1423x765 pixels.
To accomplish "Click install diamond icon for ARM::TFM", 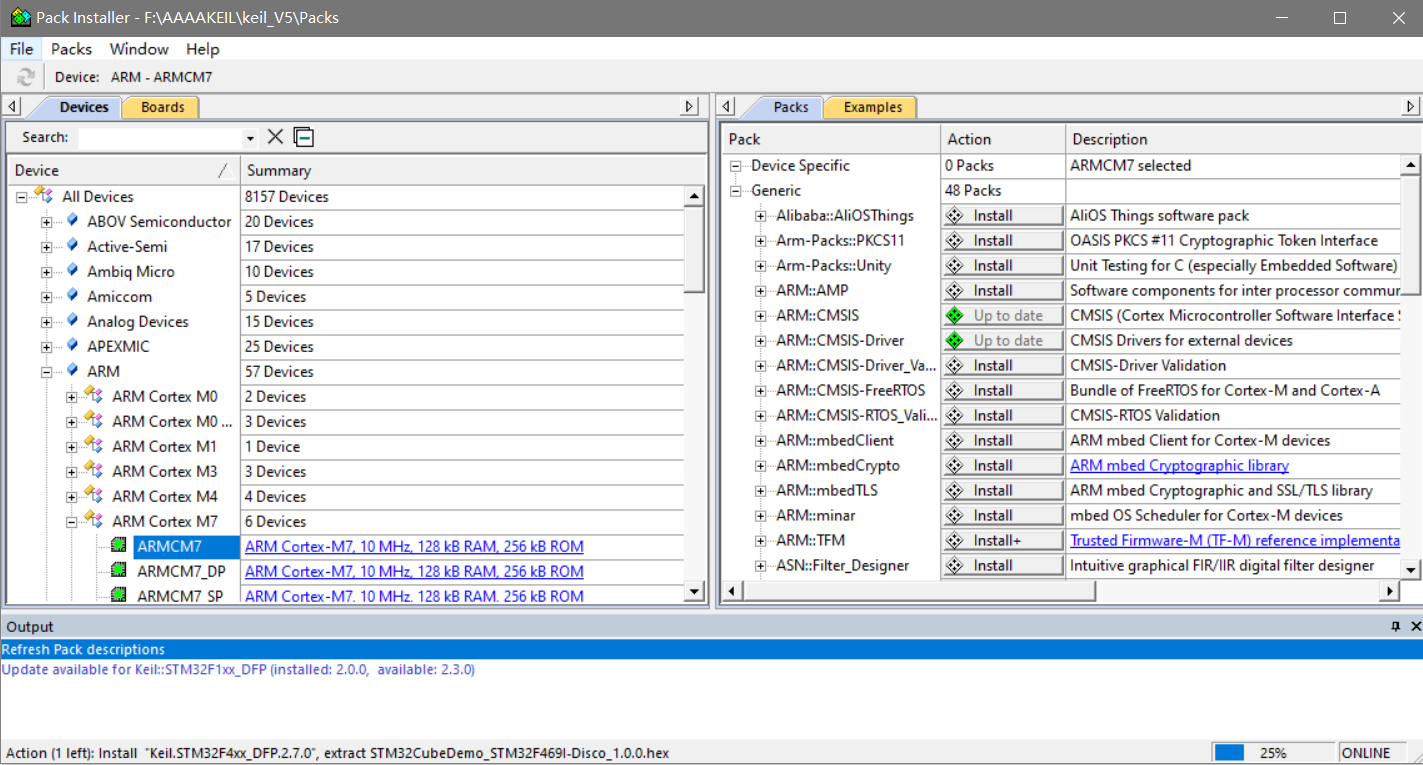I will 954,540.
